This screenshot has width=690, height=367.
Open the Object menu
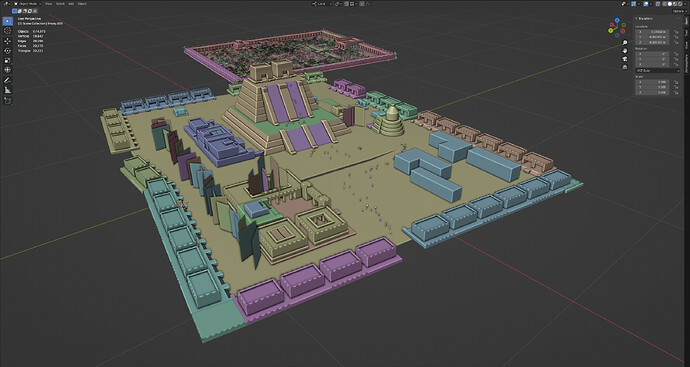(x=82, y=4)
